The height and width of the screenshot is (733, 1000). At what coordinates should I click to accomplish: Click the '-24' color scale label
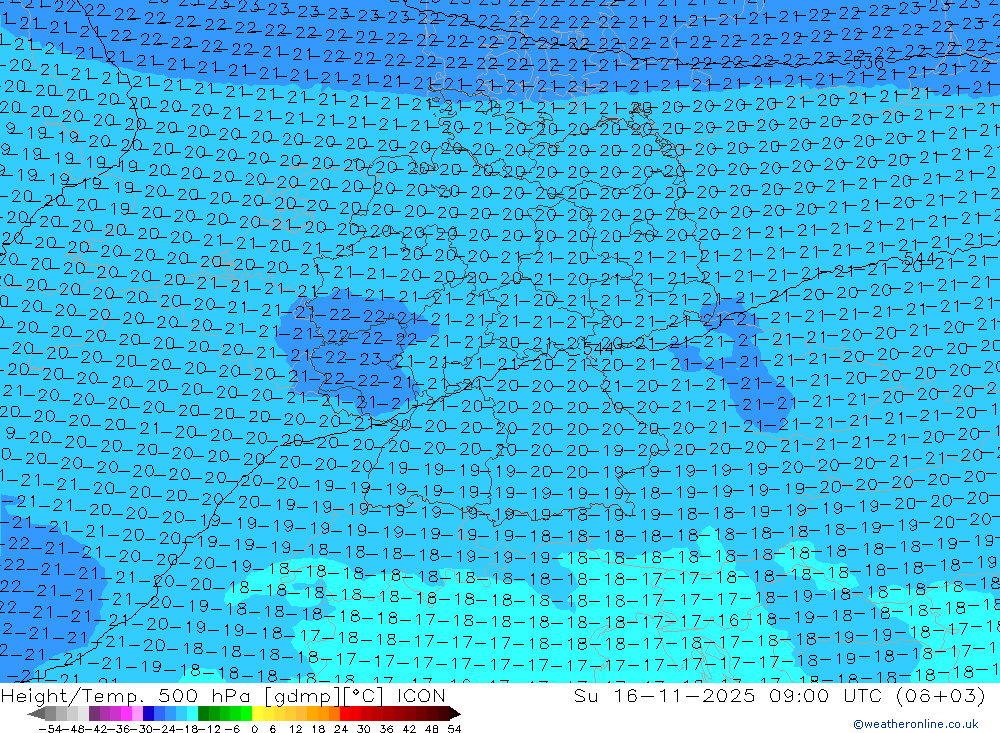tap(165, 729)
